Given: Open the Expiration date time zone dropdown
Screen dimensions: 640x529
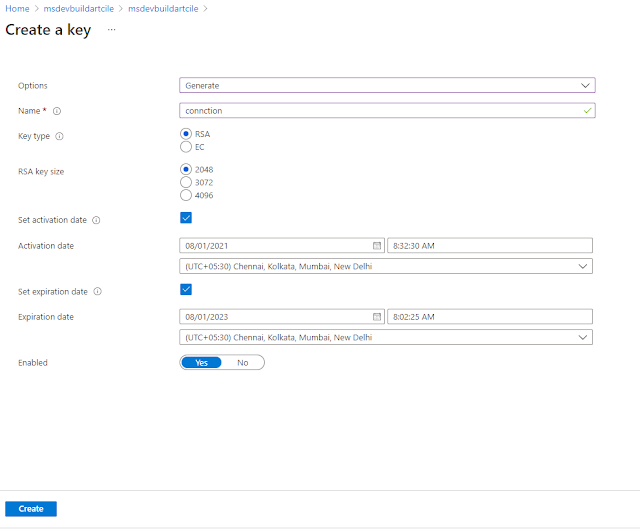Looking at the screenshot, I should [x=386, y=337].
